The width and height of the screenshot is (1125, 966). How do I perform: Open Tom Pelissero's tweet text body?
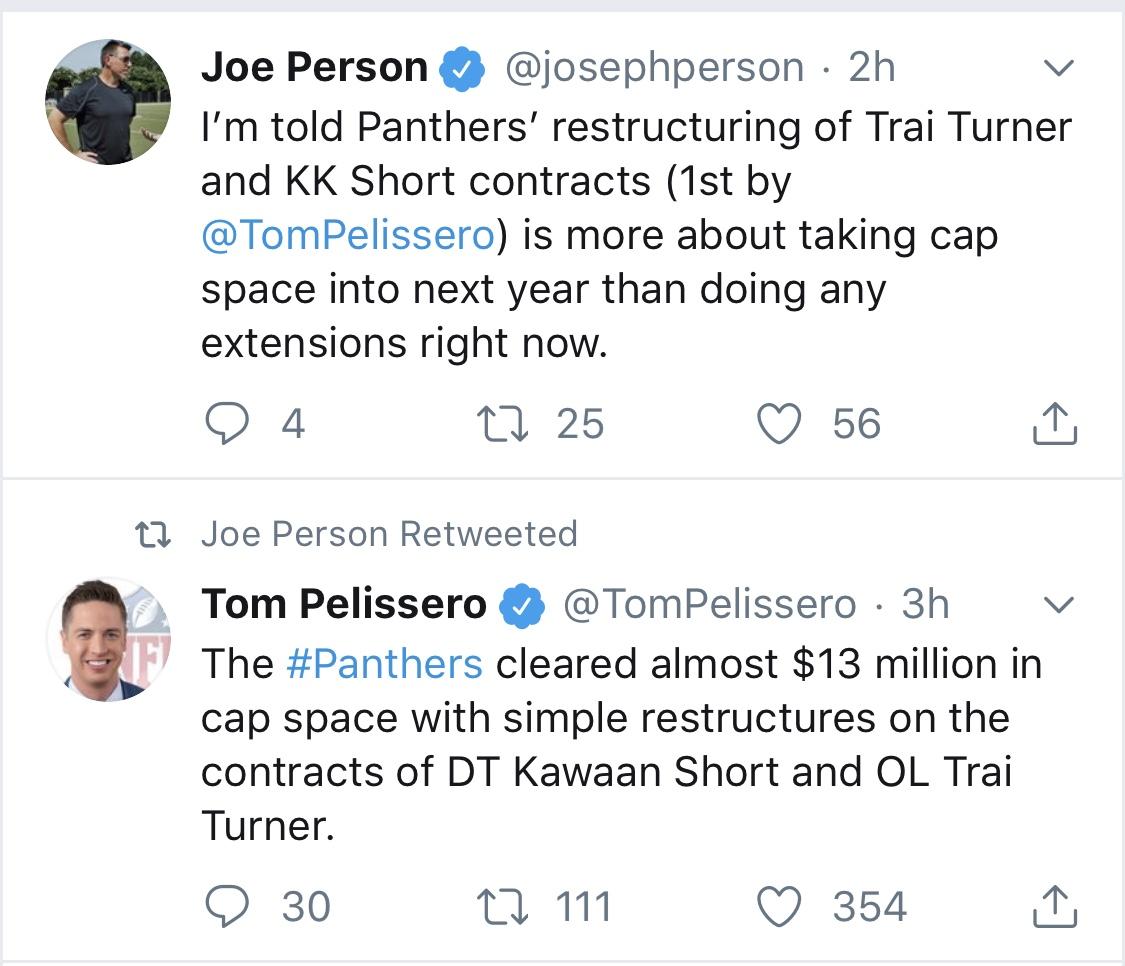(x=621, y=744)
